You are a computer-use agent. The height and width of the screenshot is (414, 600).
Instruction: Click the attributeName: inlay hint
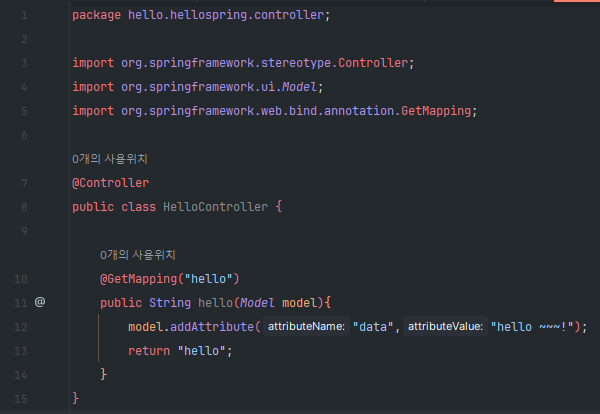(x=306, y=326)
